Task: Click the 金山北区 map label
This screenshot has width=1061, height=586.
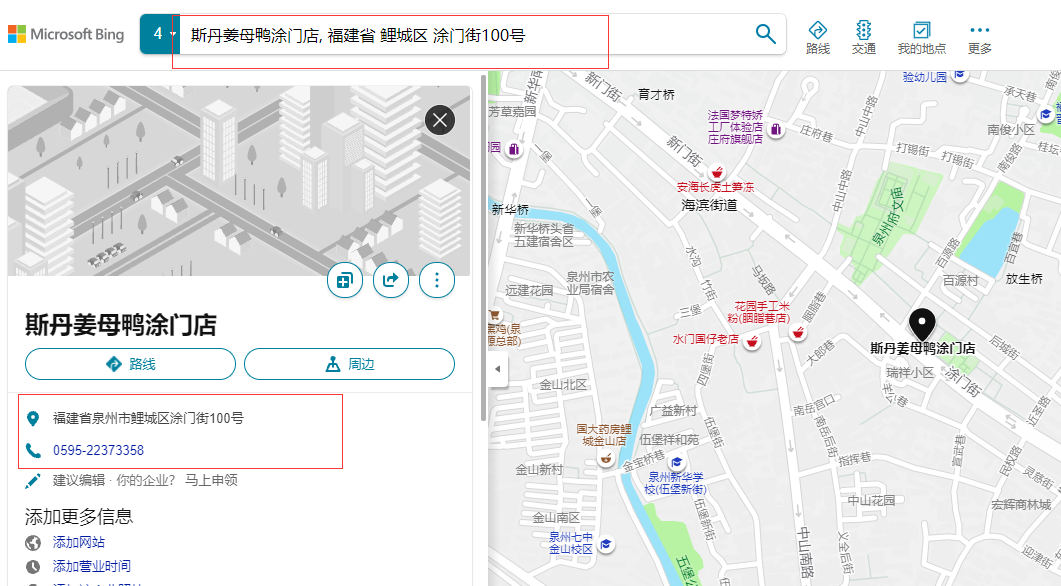Action: (563, 384)
